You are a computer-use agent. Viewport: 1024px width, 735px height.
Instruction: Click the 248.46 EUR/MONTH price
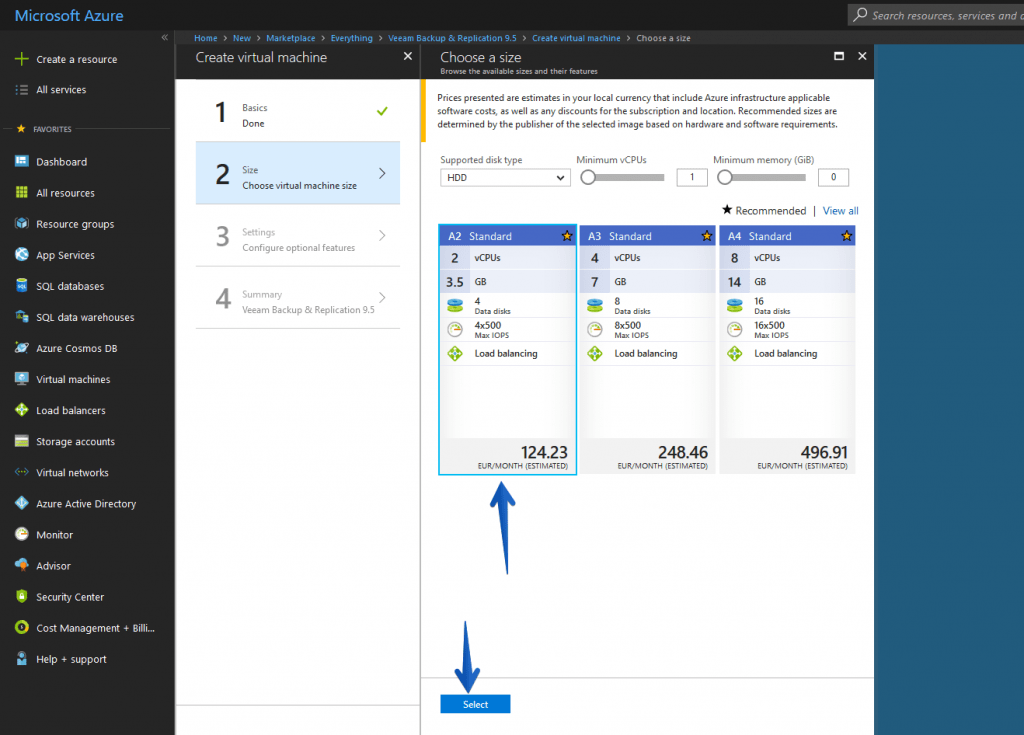coord(663,457)
